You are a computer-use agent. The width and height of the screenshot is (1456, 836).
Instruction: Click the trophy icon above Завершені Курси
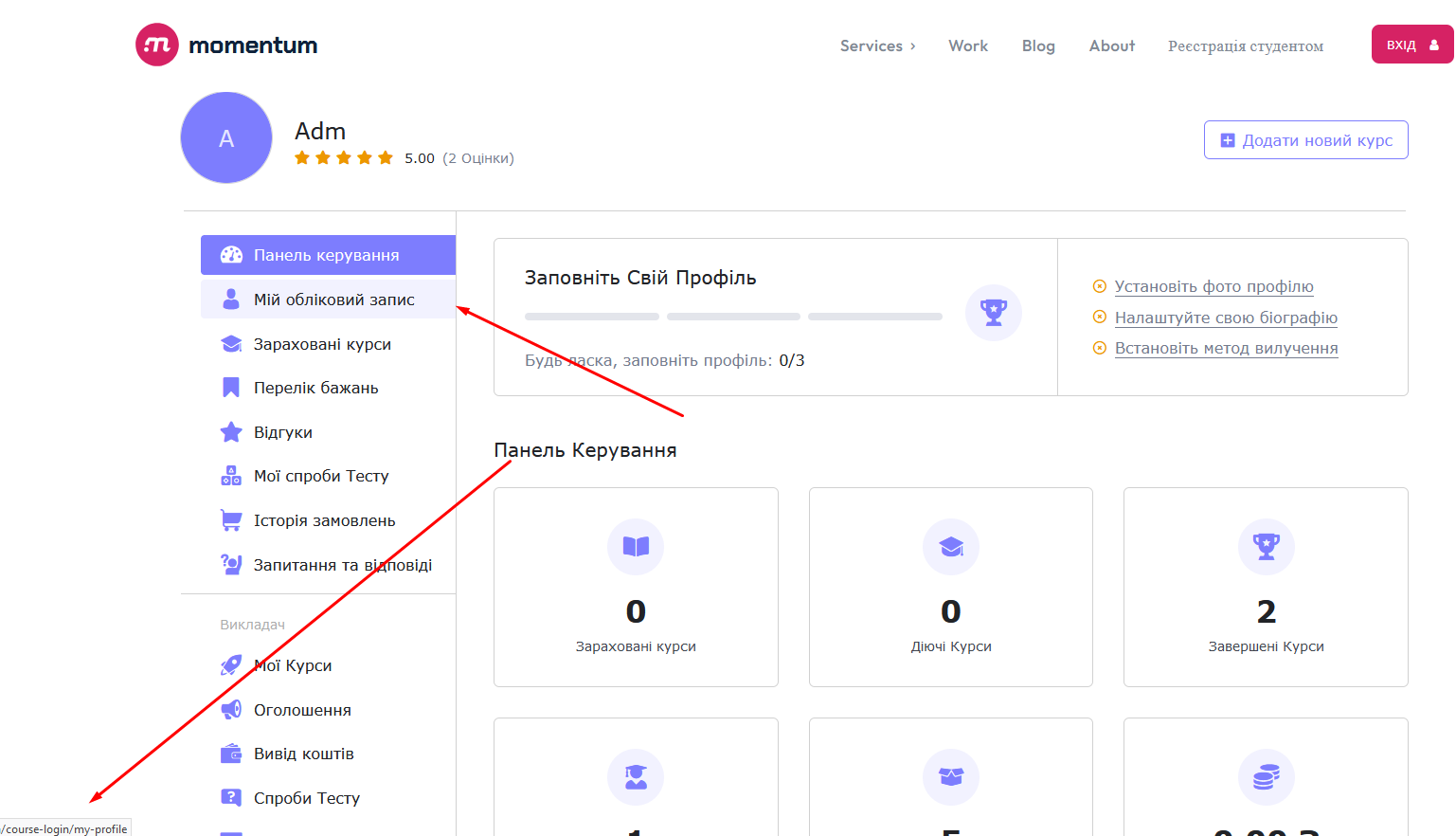(x=1267, y=547)
